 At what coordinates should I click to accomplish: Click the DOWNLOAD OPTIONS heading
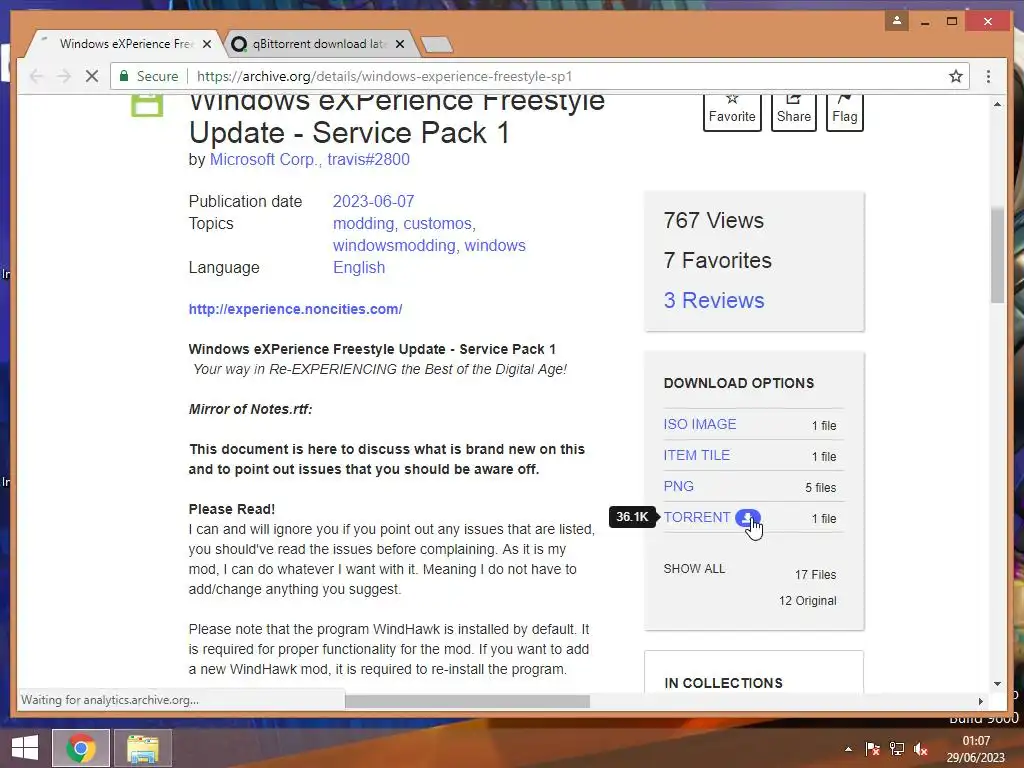tap(739, 383)
